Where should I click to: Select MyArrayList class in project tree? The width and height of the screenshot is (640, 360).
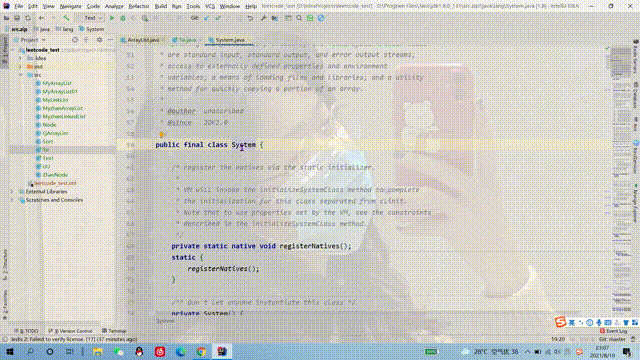pyautogui.click(x=57, y=83)
